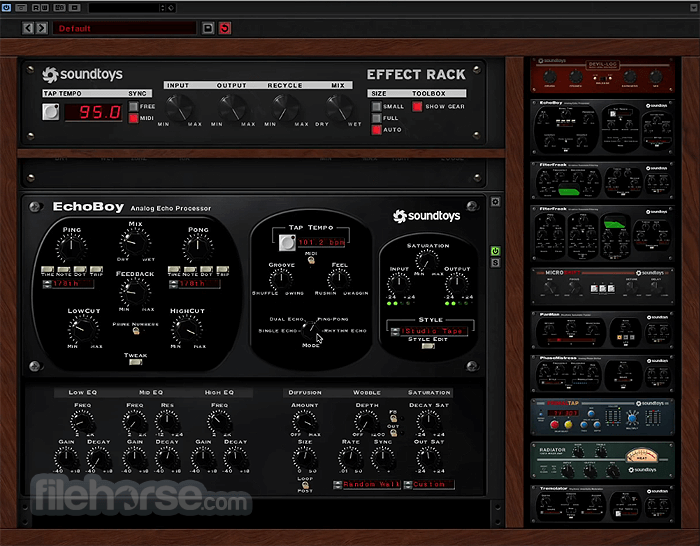The image size is (700, 546).
Task: Click the Effect Rack OUTPUT knob
Action: point(232,108)
